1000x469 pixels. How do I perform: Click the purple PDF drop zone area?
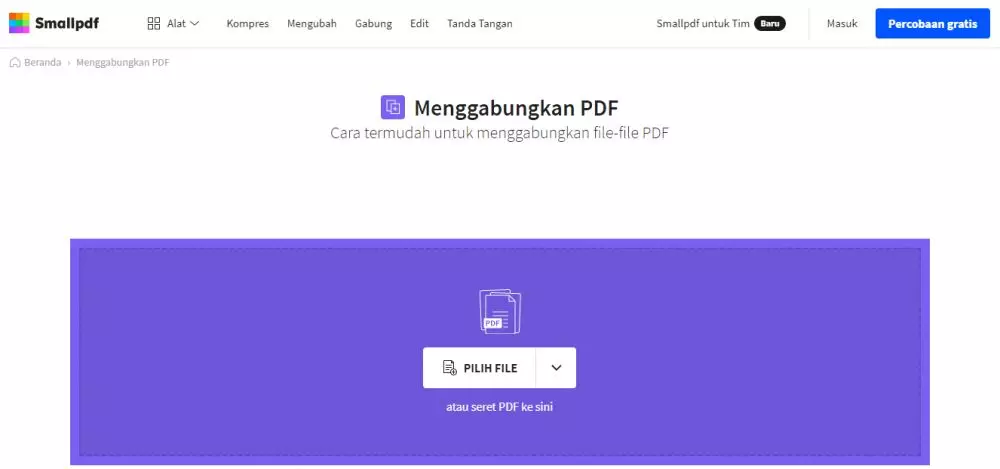point(500,352)
